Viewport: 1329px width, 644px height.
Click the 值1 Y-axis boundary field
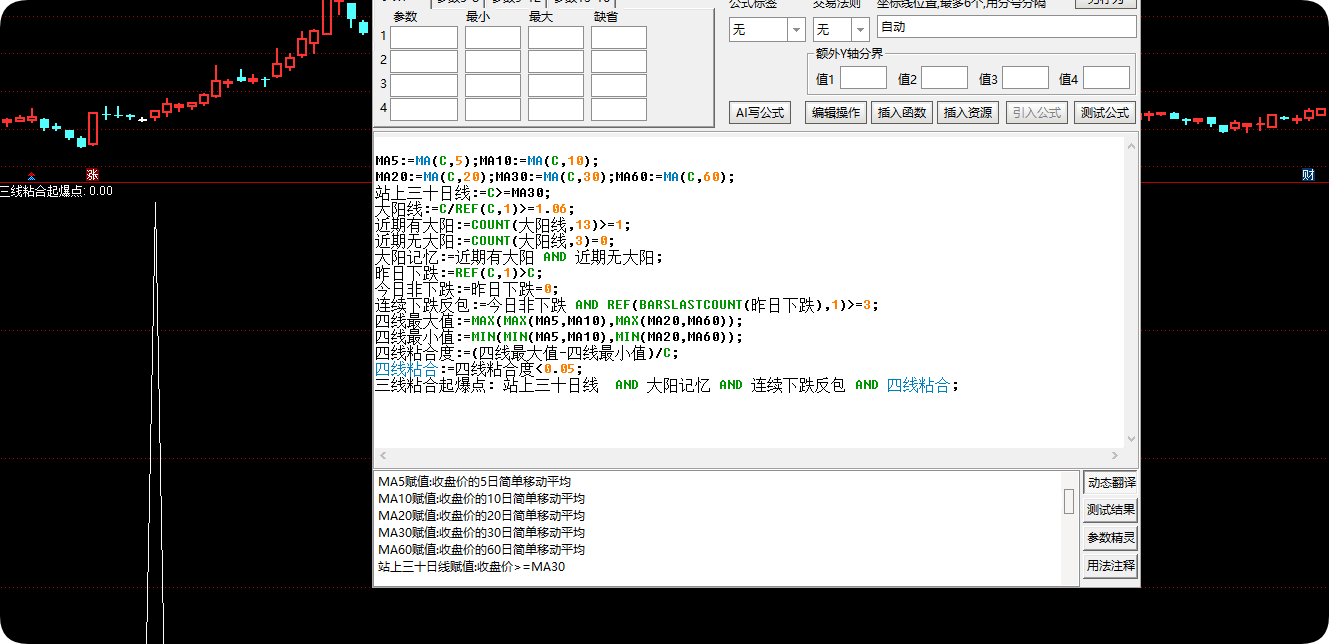click(863, 78)
